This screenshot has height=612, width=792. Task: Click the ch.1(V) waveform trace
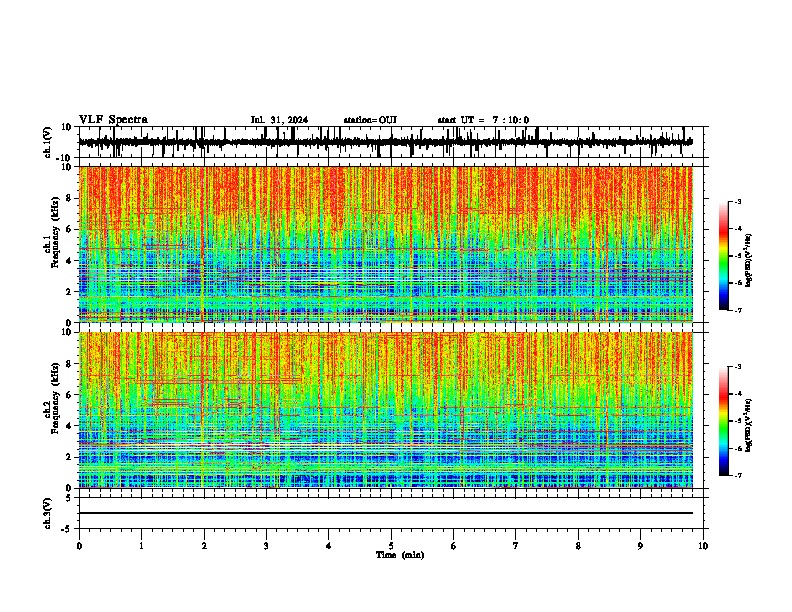click(385, 142)
